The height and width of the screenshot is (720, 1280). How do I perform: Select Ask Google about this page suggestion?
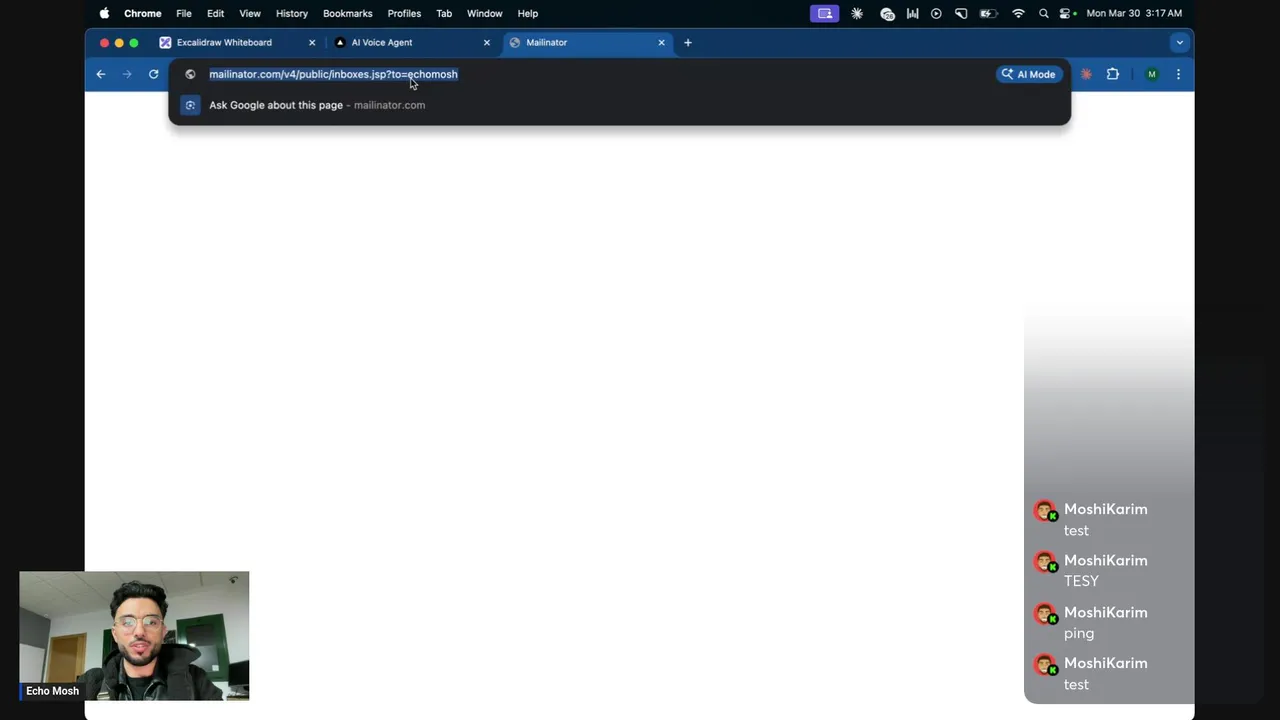click(x=620, y=105)
